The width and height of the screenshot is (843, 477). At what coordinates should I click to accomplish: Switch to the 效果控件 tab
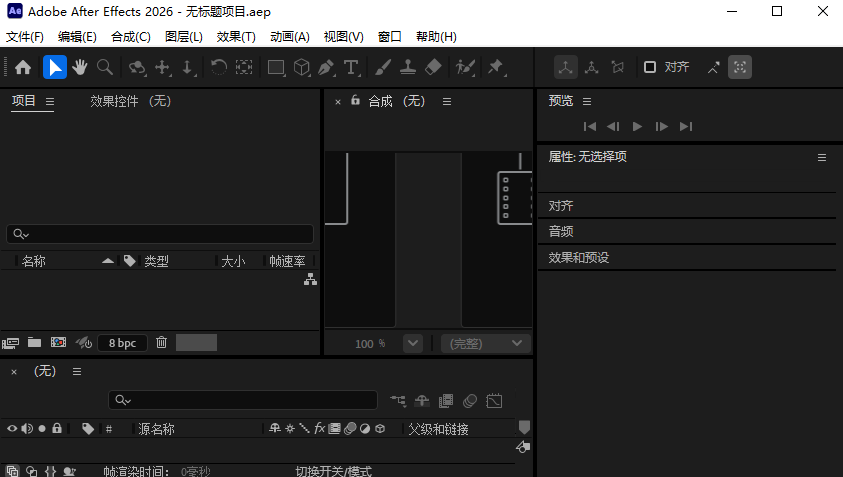(130, 101)
